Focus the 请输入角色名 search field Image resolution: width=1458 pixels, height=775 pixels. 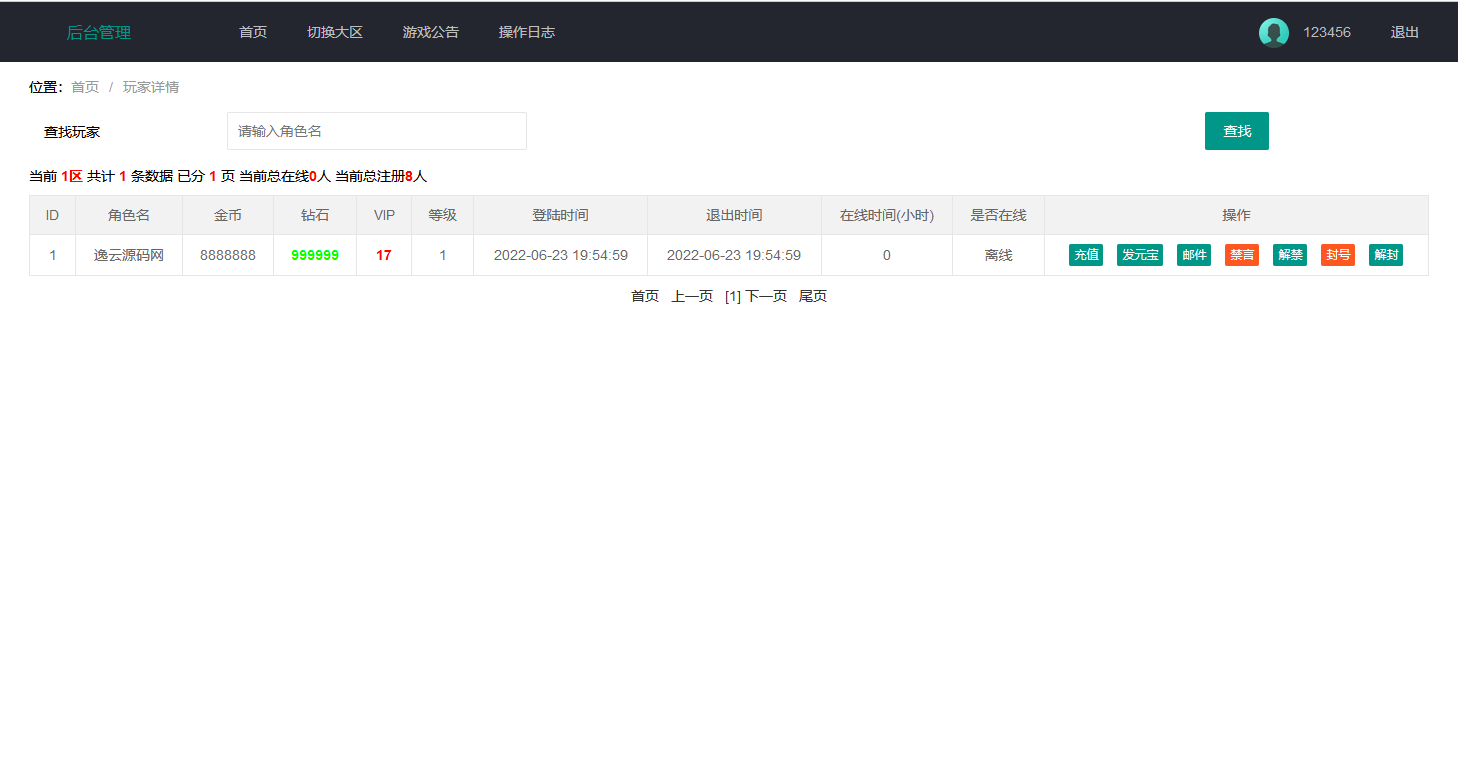pos(377,131)
